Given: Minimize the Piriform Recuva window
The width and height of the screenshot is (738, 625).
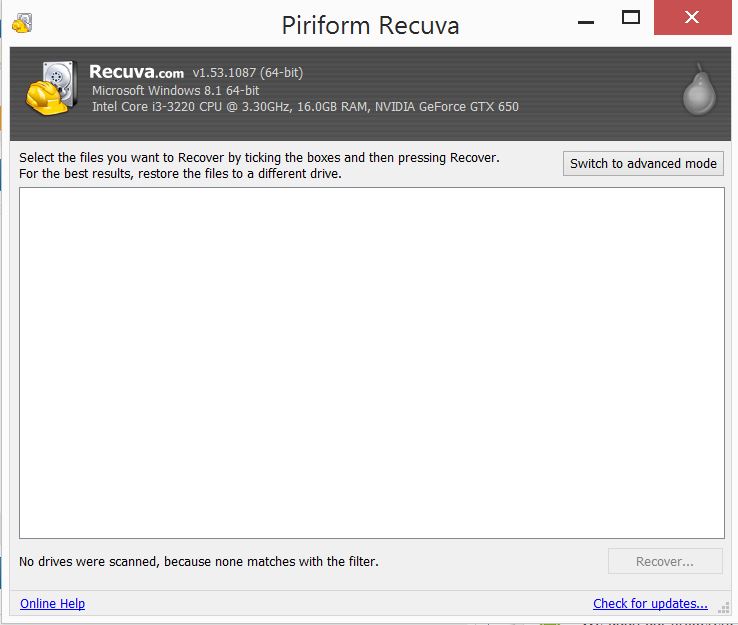Looking at the screenshot, I should pyautogui.click(x=586, y=22).
